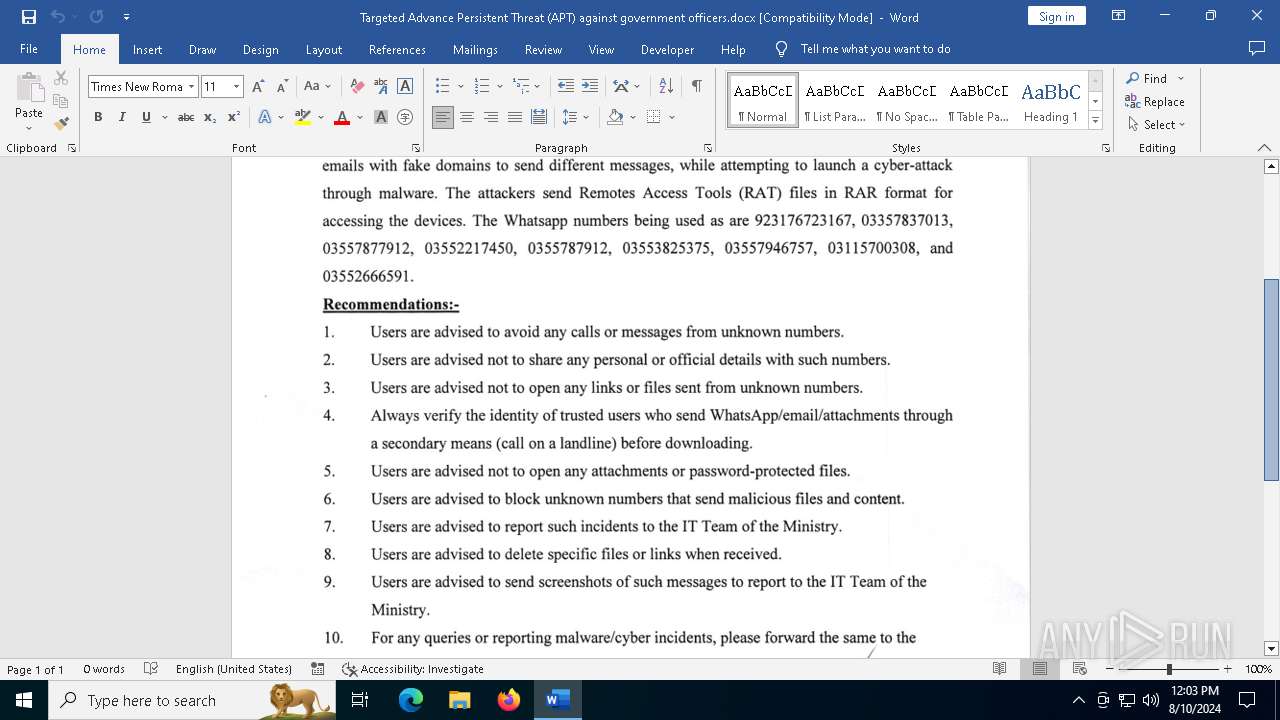Click the Paste button
1280x720 pixels.
point(29,103)
